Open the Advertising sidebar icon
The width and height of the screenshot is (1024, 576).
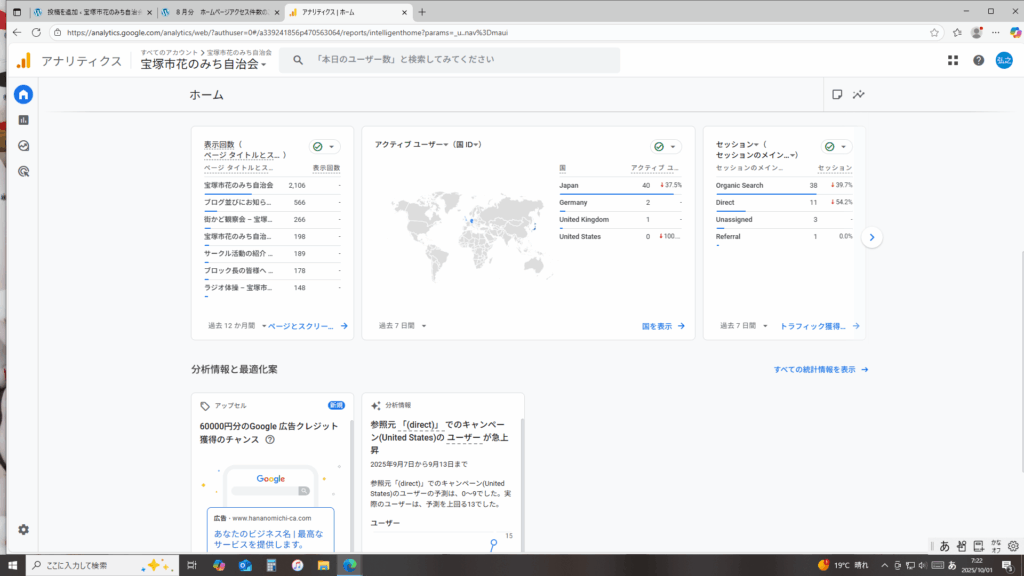[x=23, y=171]
